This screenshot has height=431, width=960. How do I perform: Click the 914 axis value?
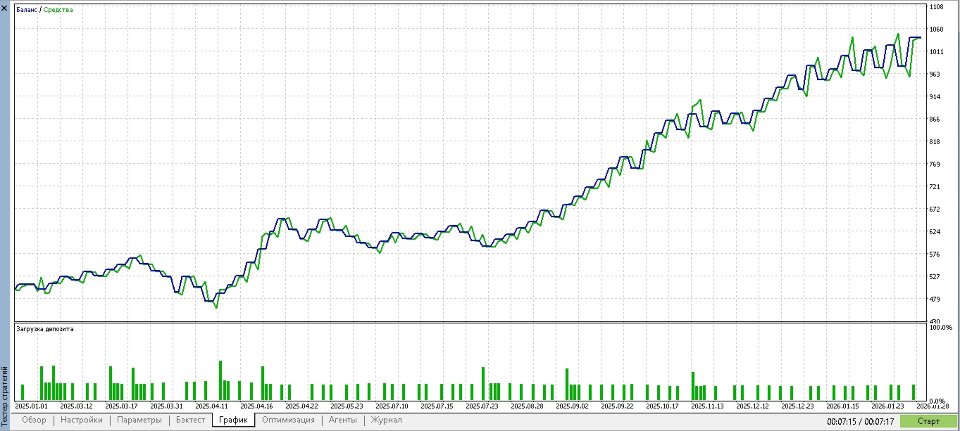coord(935,97)
